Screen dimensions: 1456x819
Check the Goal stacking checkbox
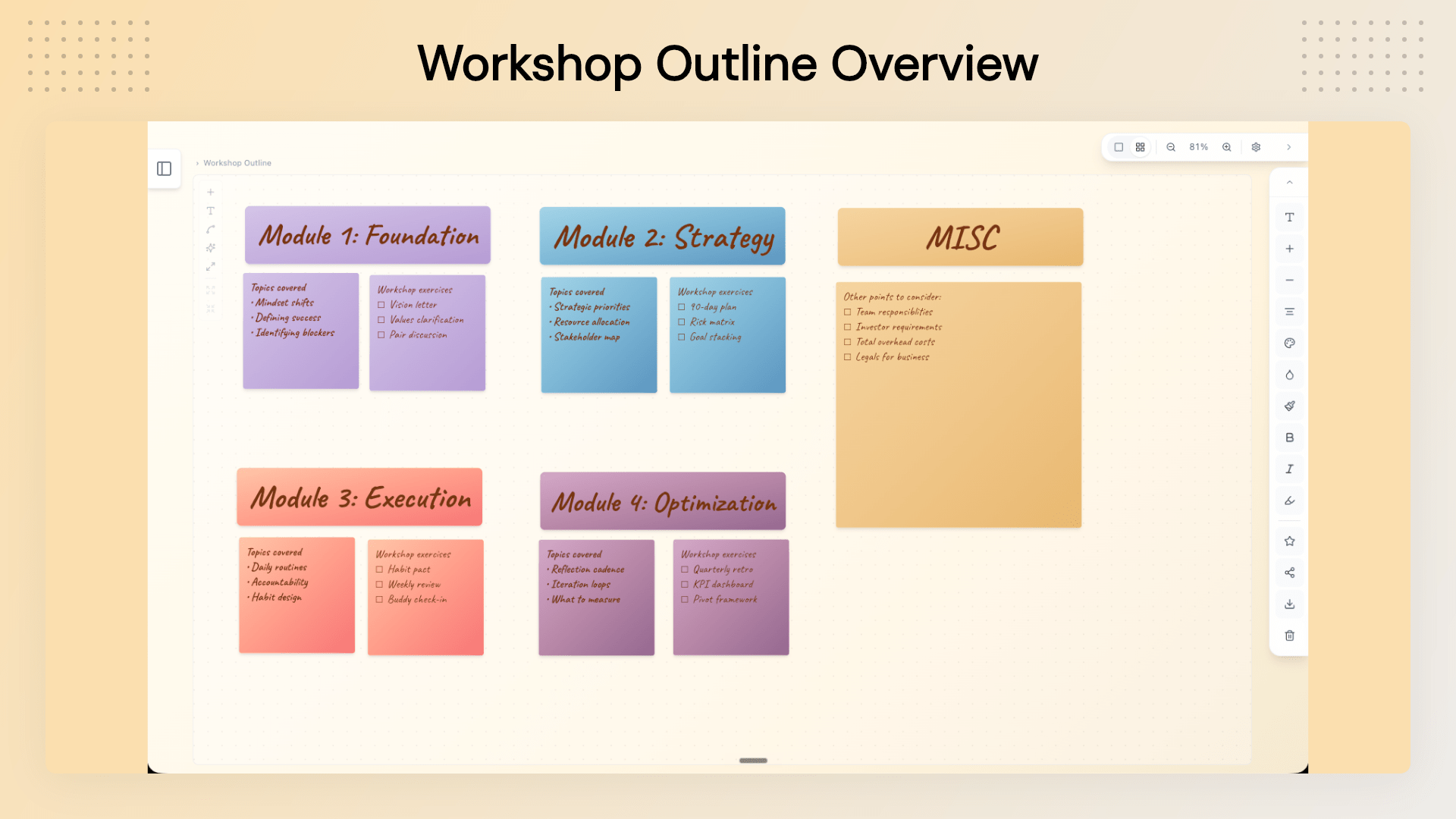tap(682, 337)
